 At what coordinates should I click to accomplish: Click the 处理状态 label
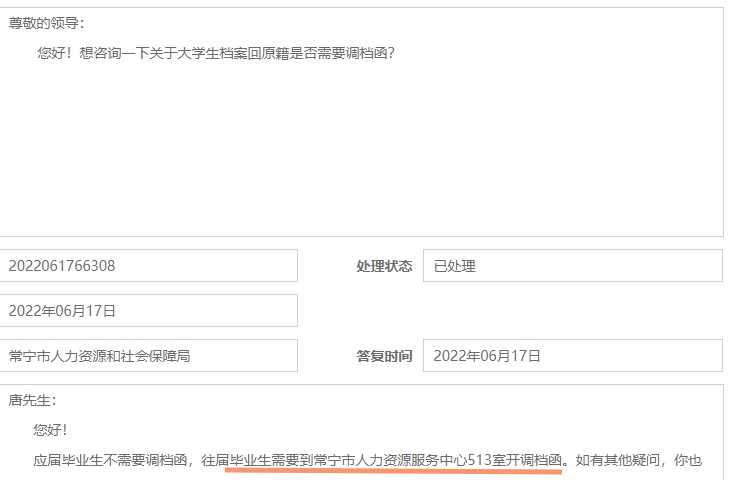384,266
